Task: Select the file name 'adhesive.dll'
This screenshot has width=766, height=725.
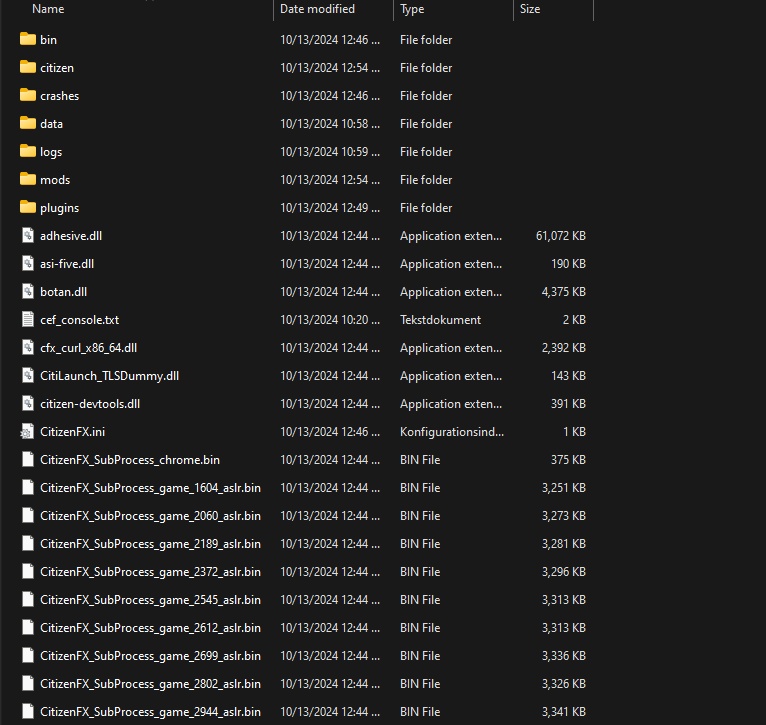Action: pos(71,235)
